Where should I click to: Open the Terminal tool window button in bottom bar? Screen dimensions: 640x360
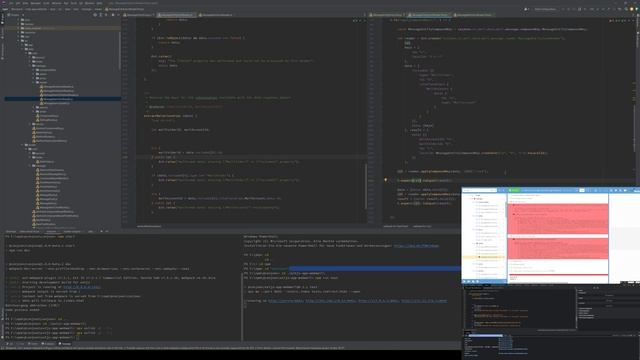click(x=64, y=344)
